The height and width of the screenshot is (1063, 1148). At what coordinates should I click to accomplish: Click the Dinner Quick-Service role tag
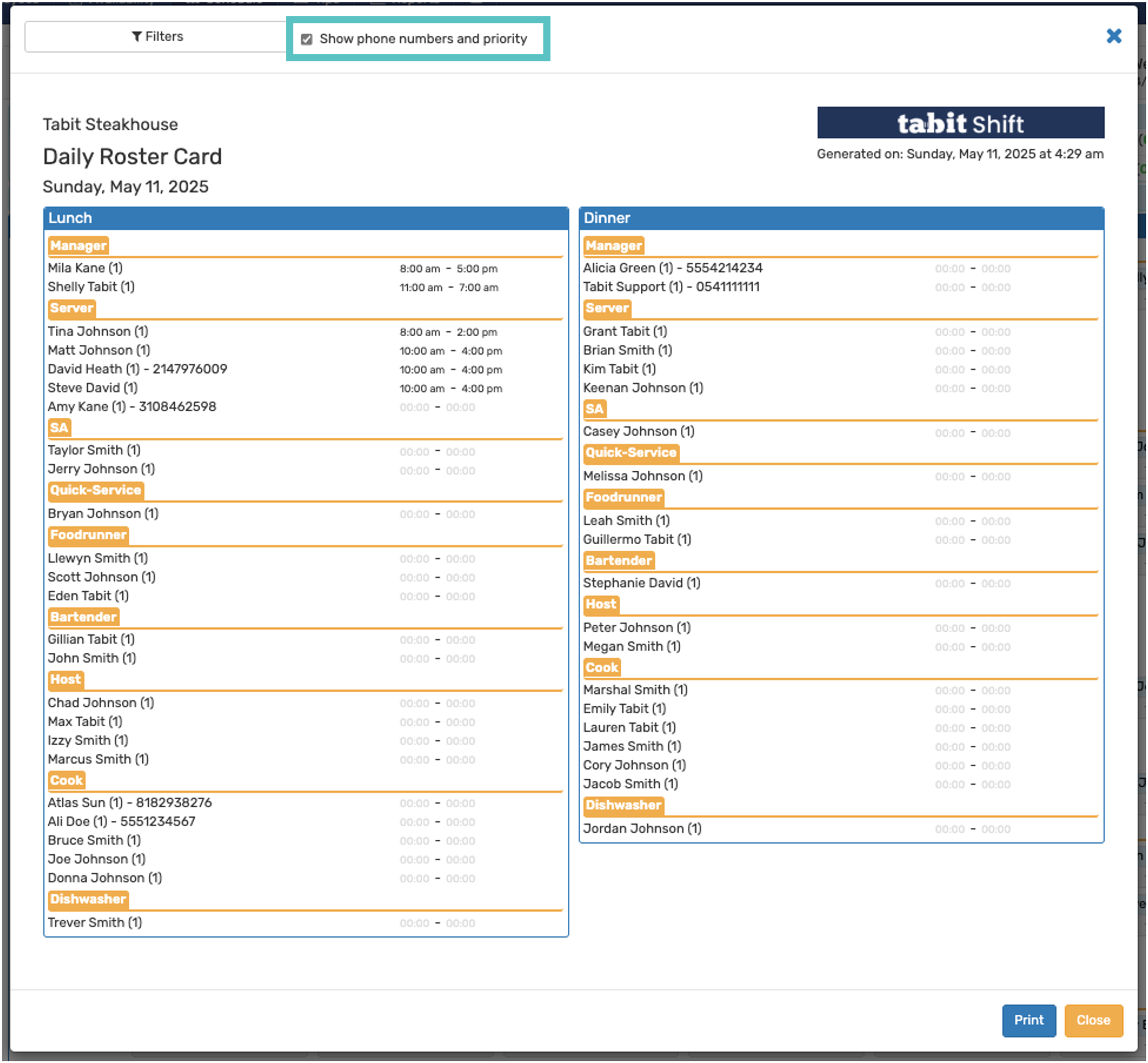click(630, 453)
